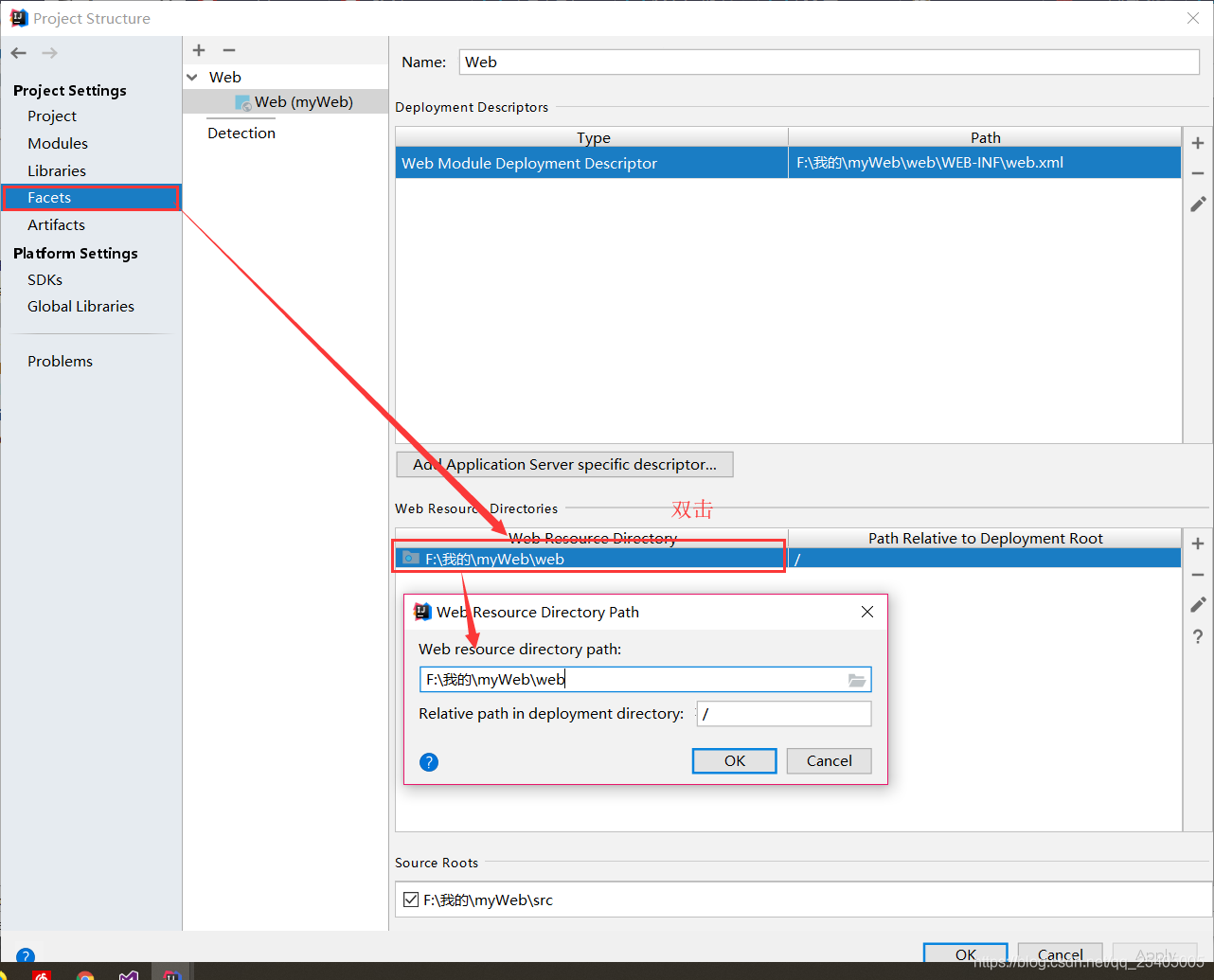The width and height of the screenshot is (1214, 980).
Task: Browse for folder in Web resource directory path field
Action: coord(857,680)
